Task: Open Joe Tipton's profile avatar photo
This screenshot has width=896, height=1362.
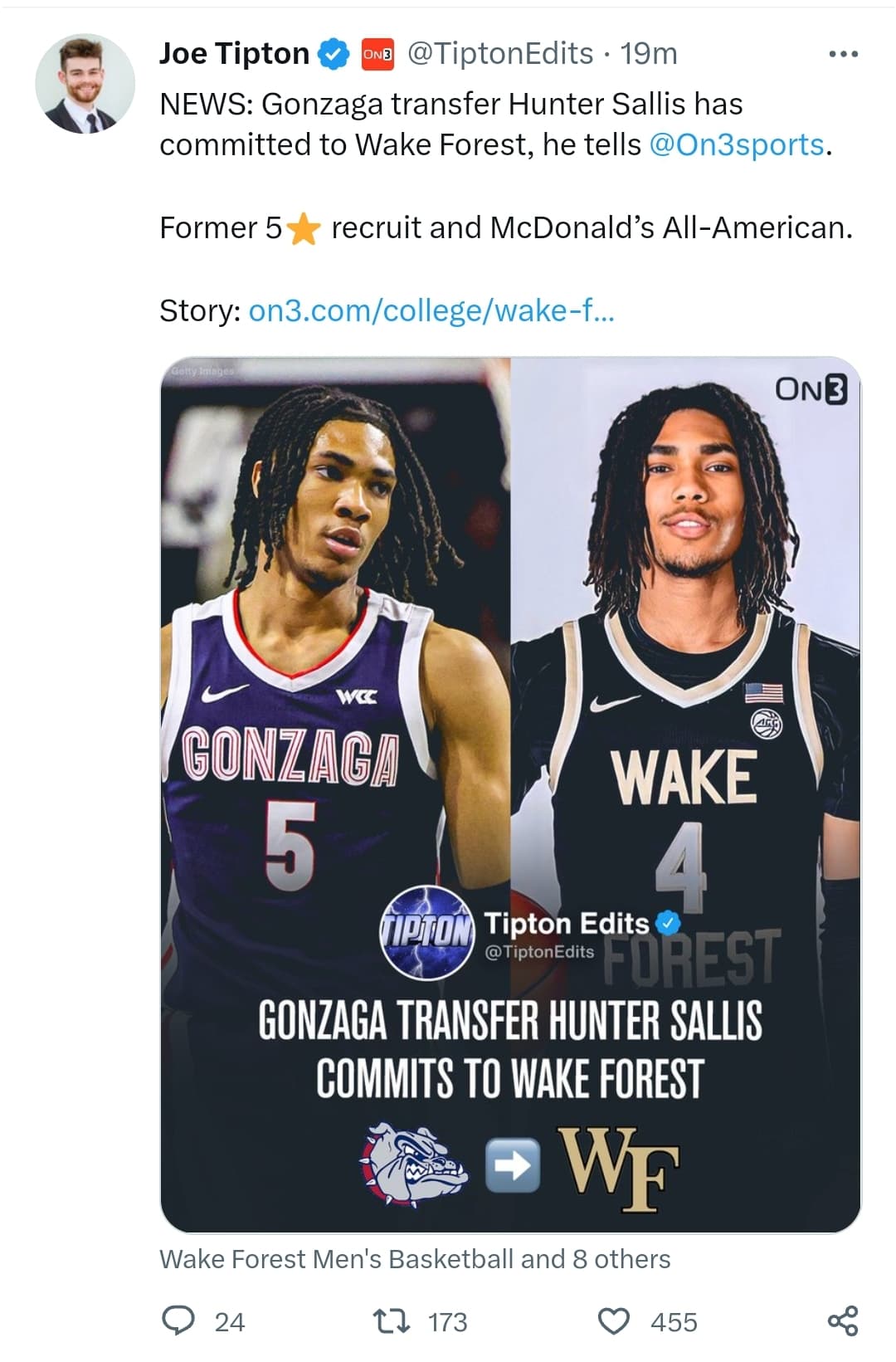Action: point(85,84)
